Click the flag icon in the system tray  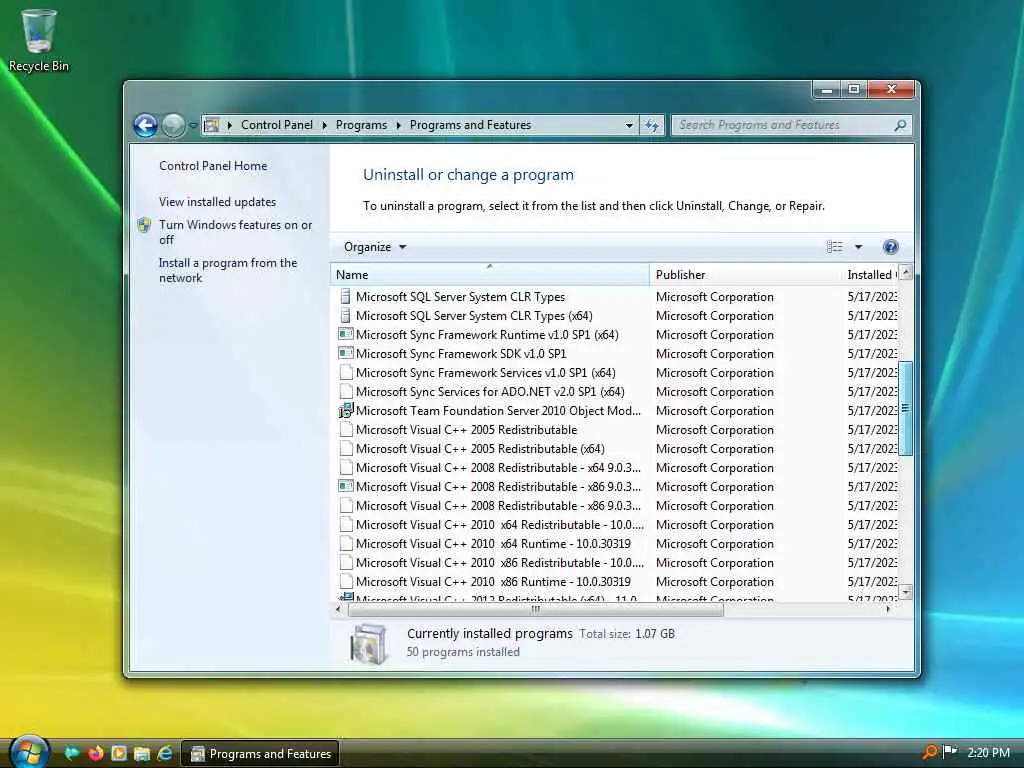[950, 752]
